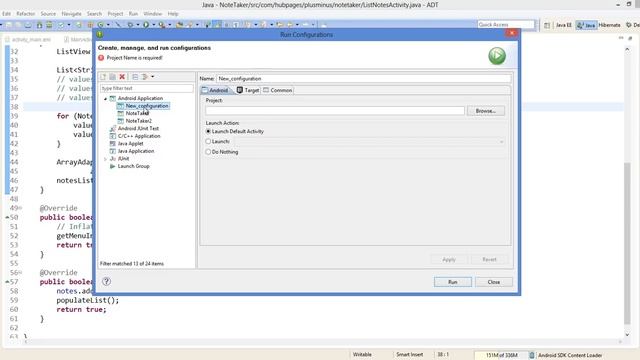Click the heap status memory bar
The width and height of the screenshot is (640, 360).
tap(502, 355)
